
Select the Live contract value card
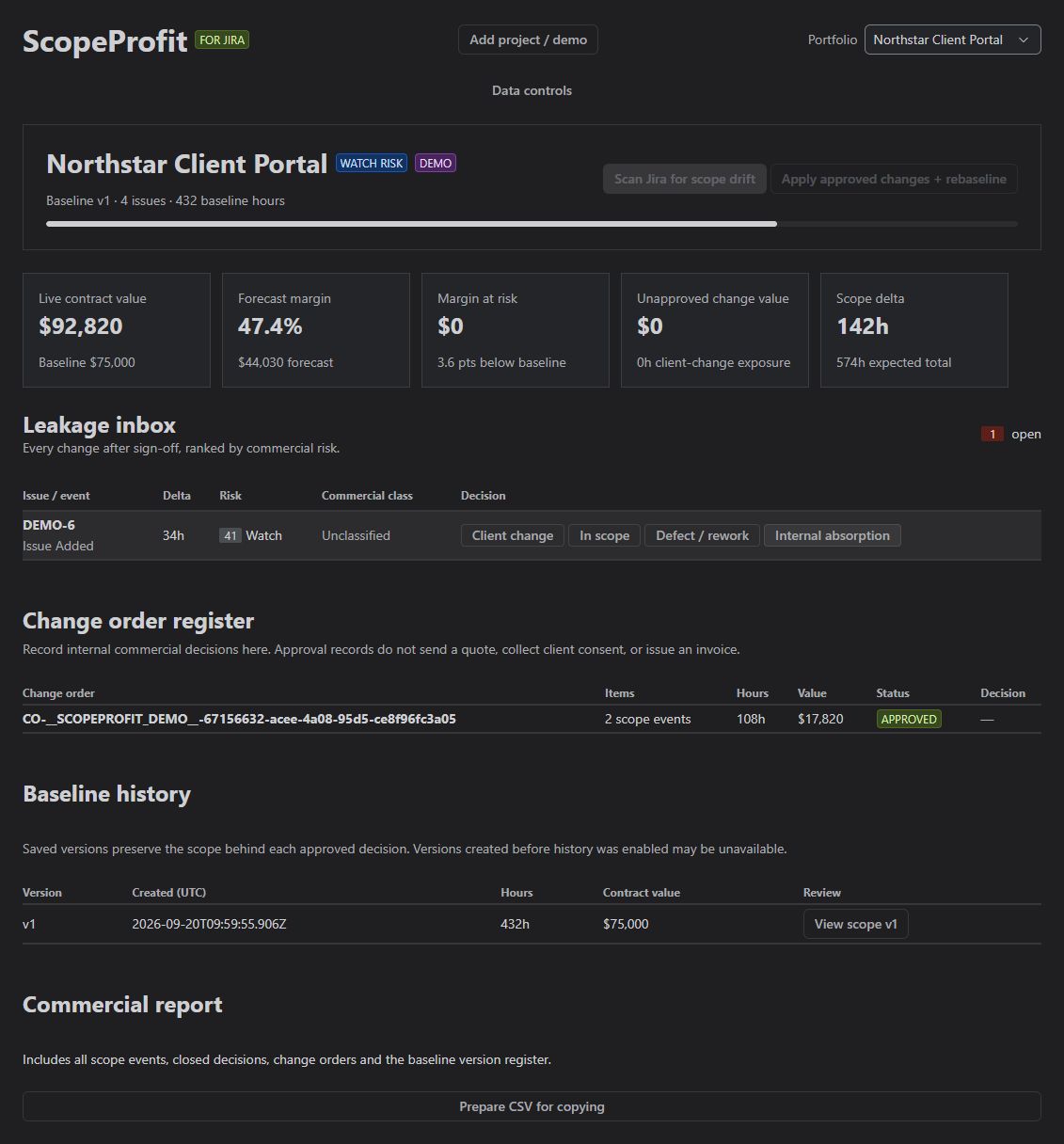point(117,330)
